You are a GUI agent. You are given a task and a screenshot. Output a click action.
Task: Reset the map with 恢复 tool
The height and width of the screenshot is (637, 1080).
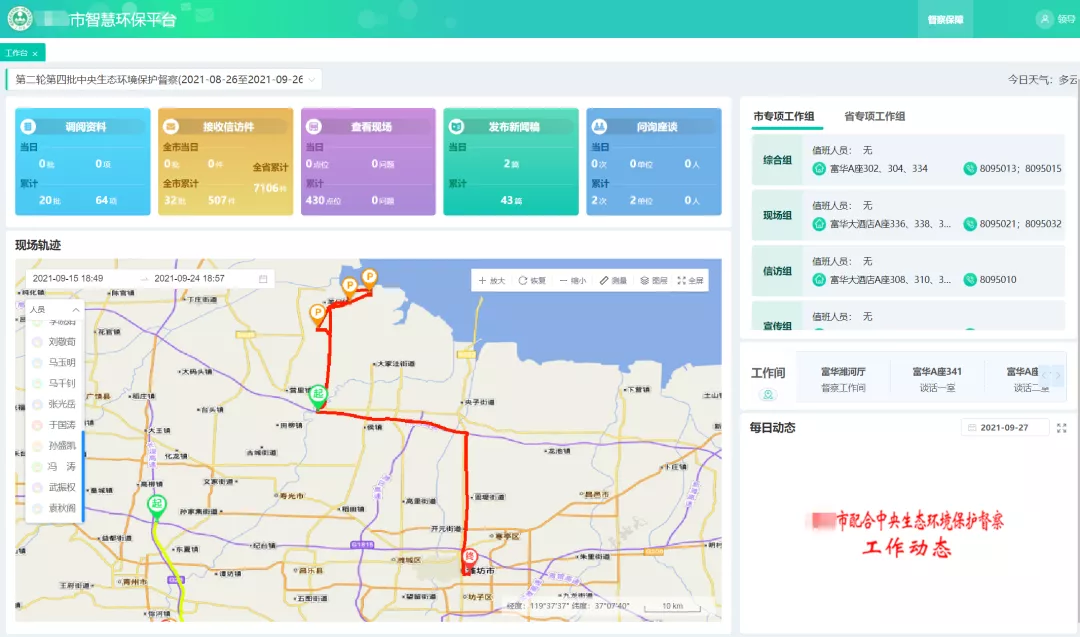[532, 280]
